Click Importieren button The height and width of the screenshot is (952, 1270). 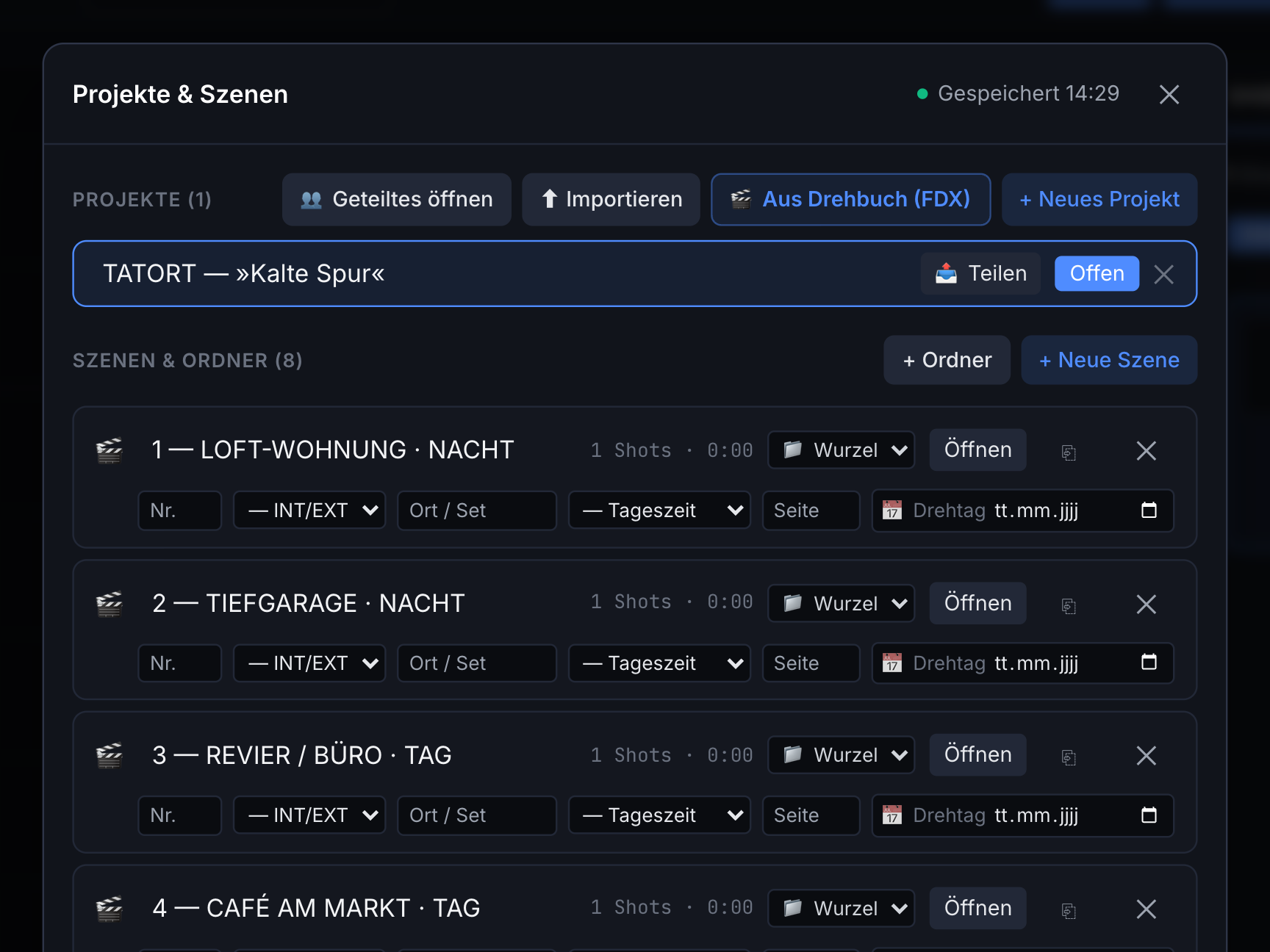[x=611, y=199]
